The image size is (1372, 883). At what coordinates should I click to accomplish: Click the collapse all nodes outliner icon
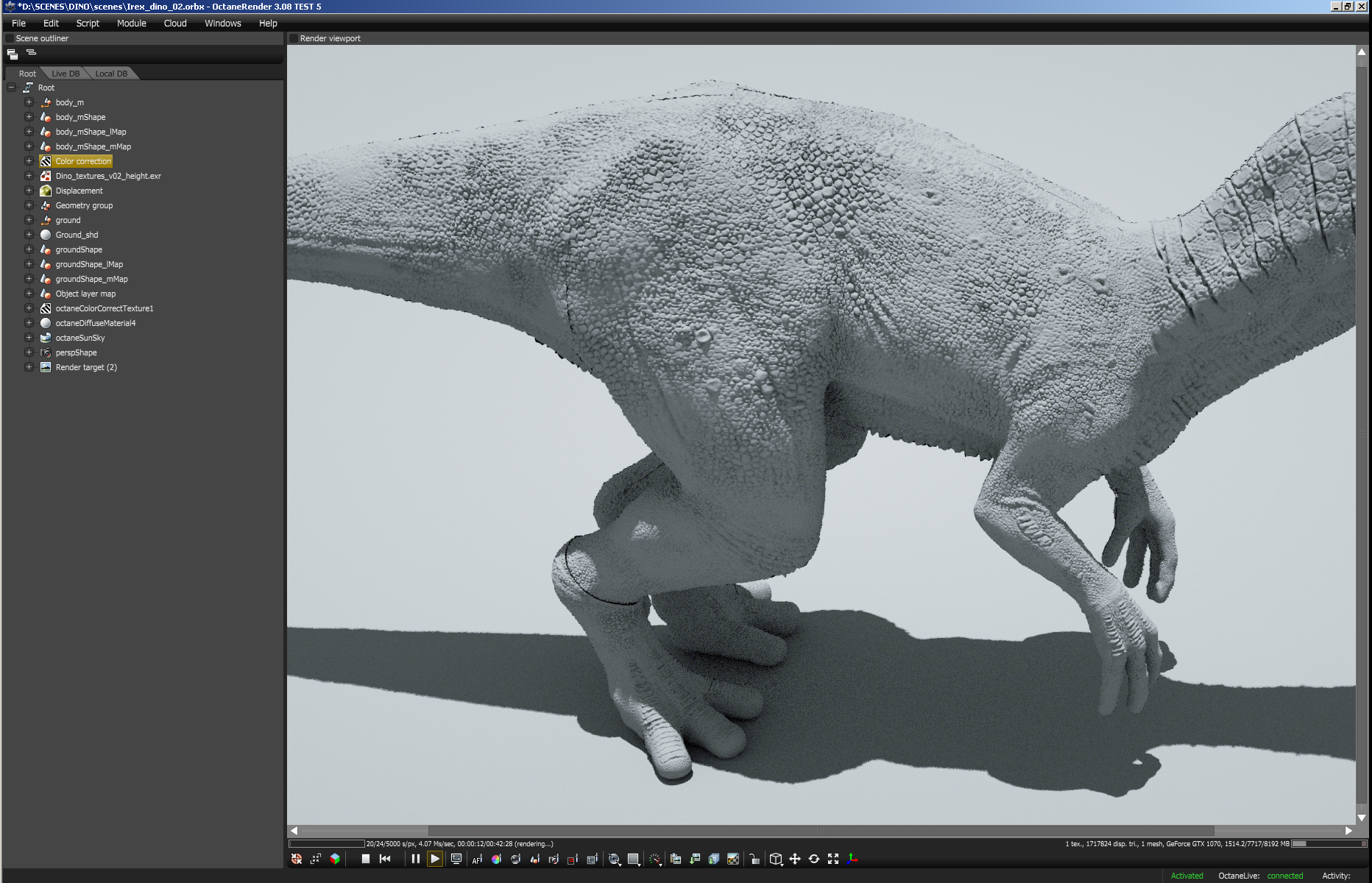point(31,53)
